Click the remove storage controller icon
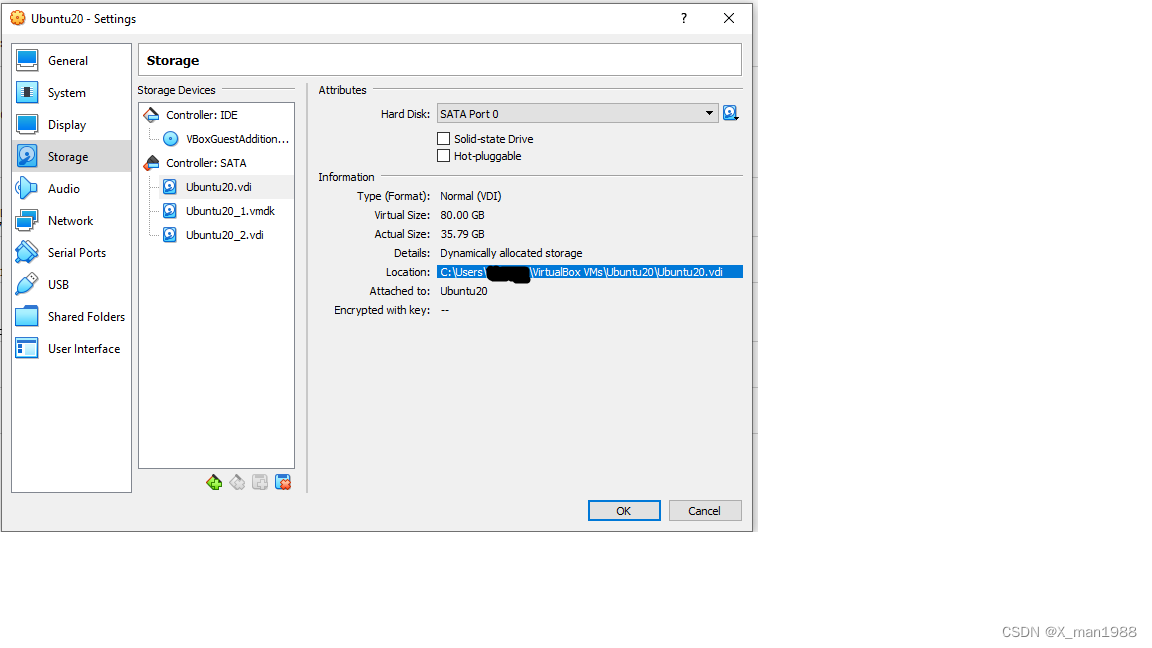Screen dimensions: 1152x648 point(237,482)
